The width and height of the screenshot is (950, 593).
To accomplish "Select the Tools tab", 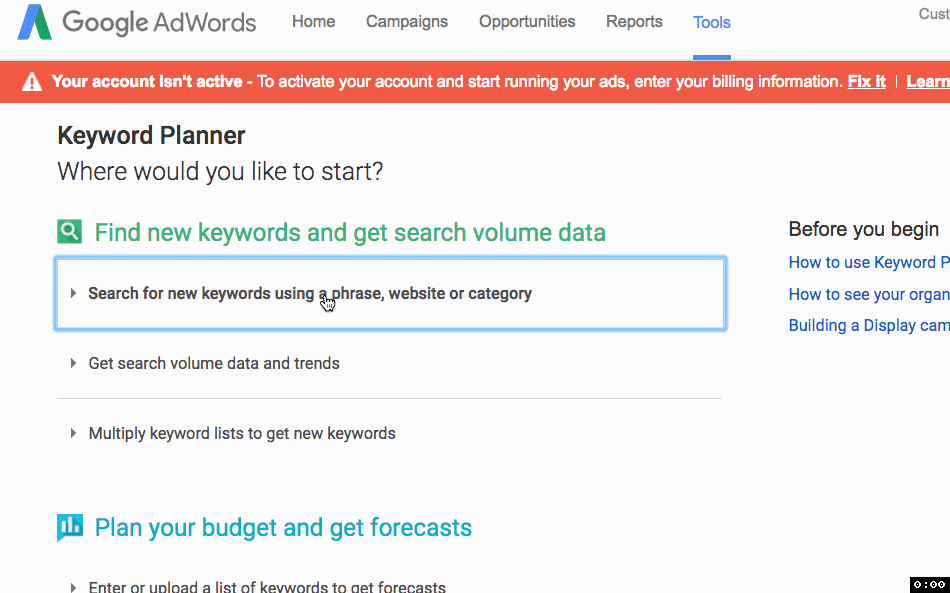I will click(x=711, y=21).
